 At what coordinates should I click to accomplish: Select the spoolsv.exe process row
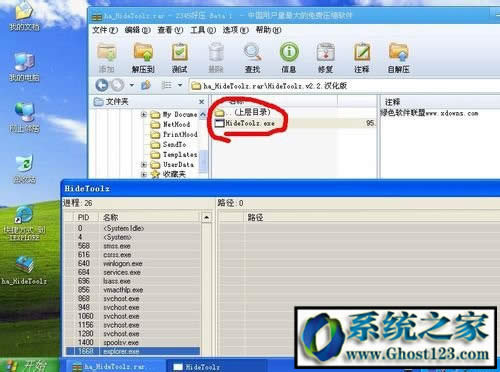click(133, 342)
